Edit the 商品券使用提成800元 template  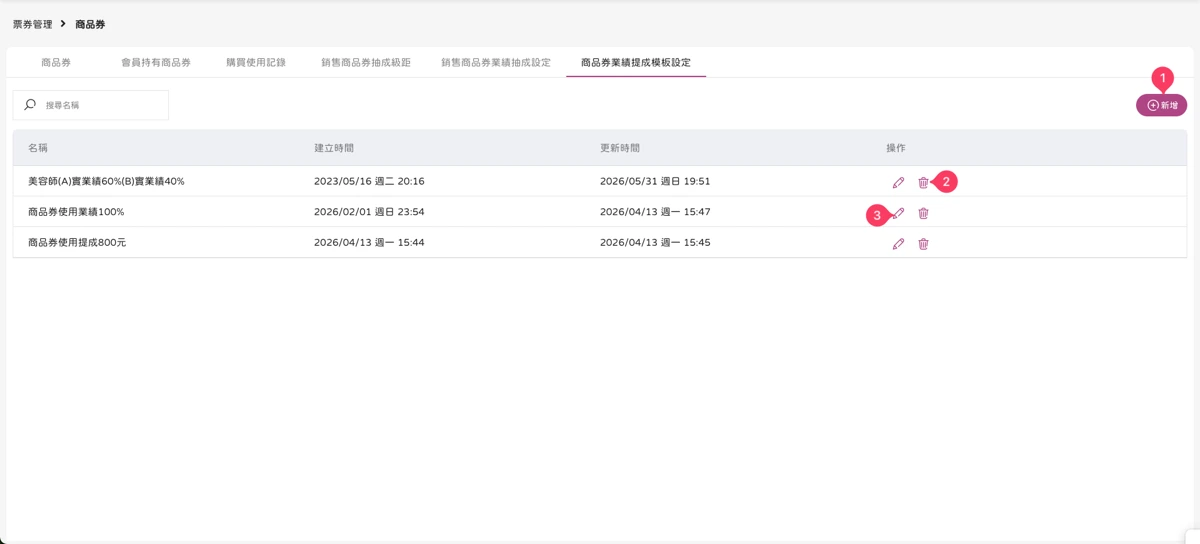(x=898, y=243)
